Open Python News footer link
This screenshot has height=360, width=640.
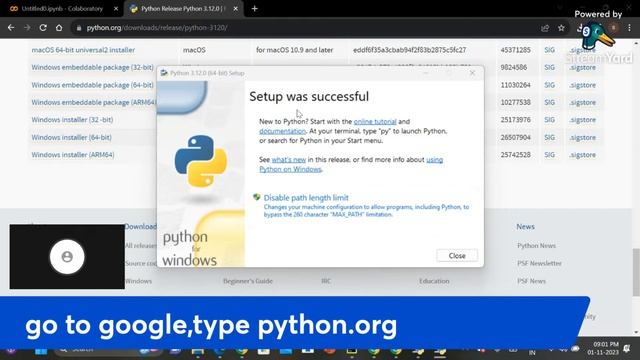[x=536, y=246]
